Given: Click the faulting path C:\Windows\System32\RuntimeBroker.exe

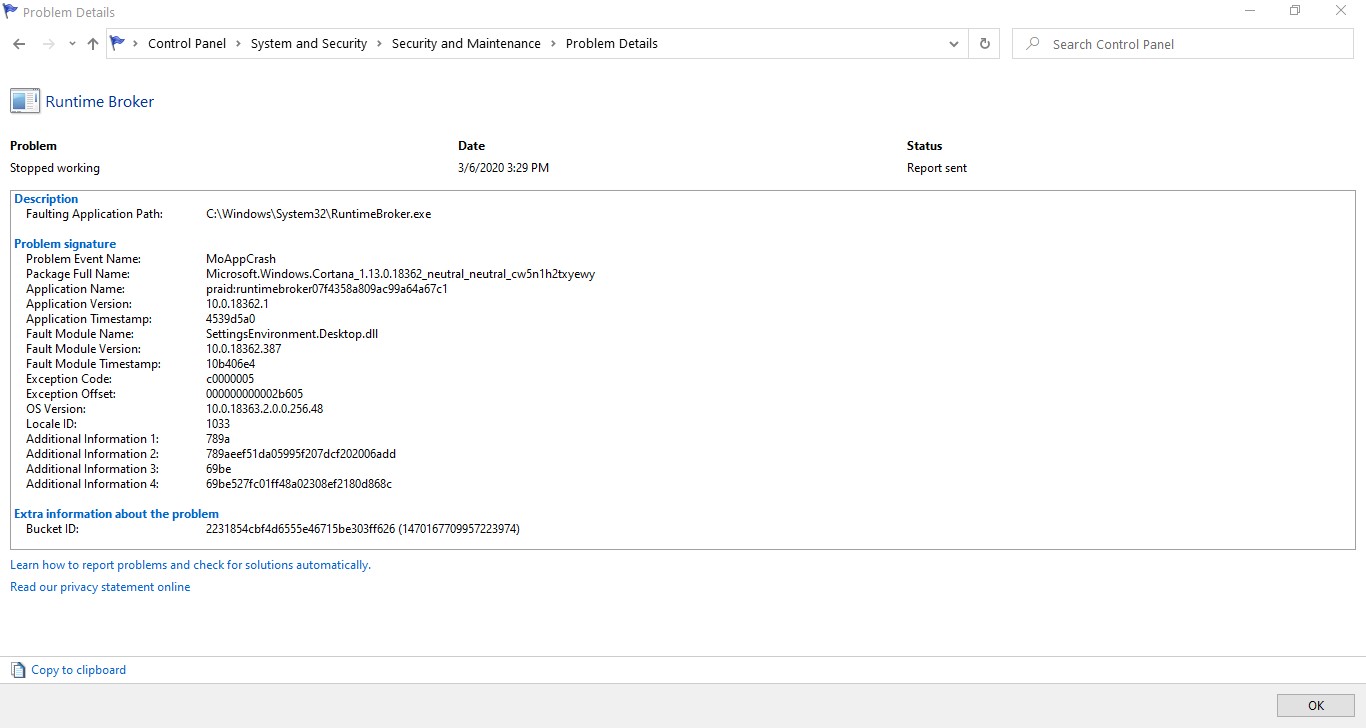Looking at the screenshot, I should pyautogui.click(x=319, y=214).
